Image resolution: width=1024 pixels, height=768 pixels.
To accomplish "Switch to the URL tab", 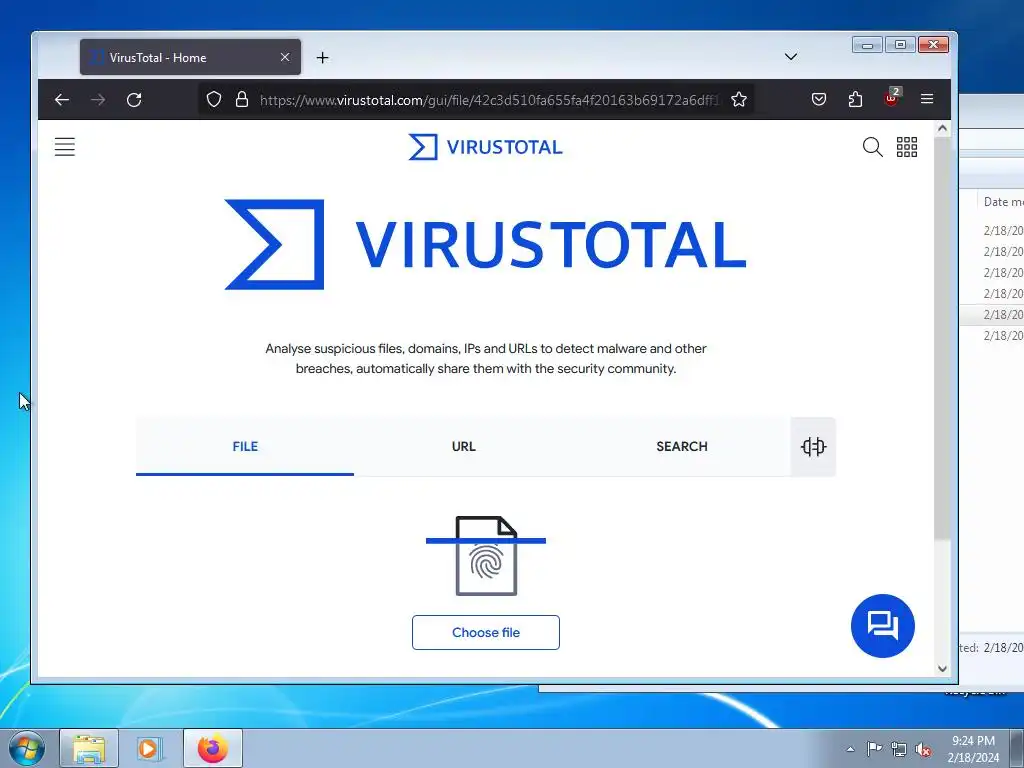I will point(464,447).
